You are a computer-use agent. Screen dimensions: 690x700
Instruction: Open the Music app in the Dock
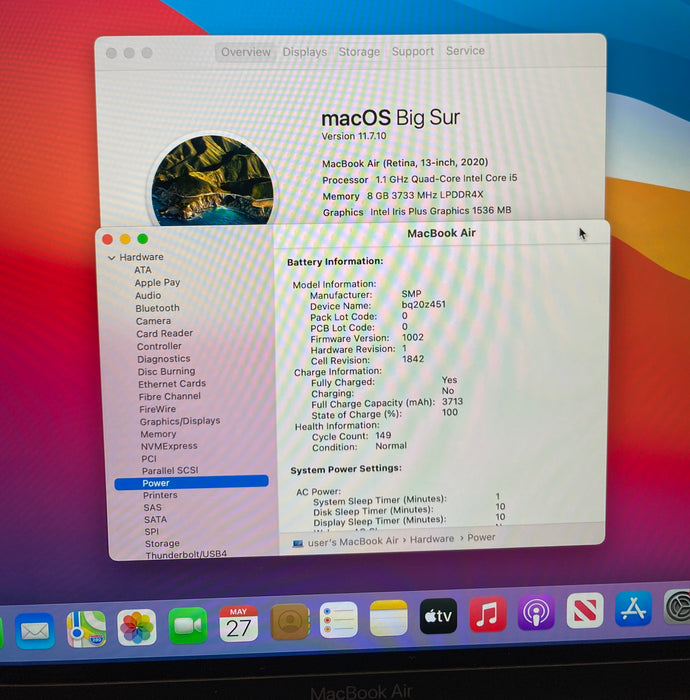[488, 614]
